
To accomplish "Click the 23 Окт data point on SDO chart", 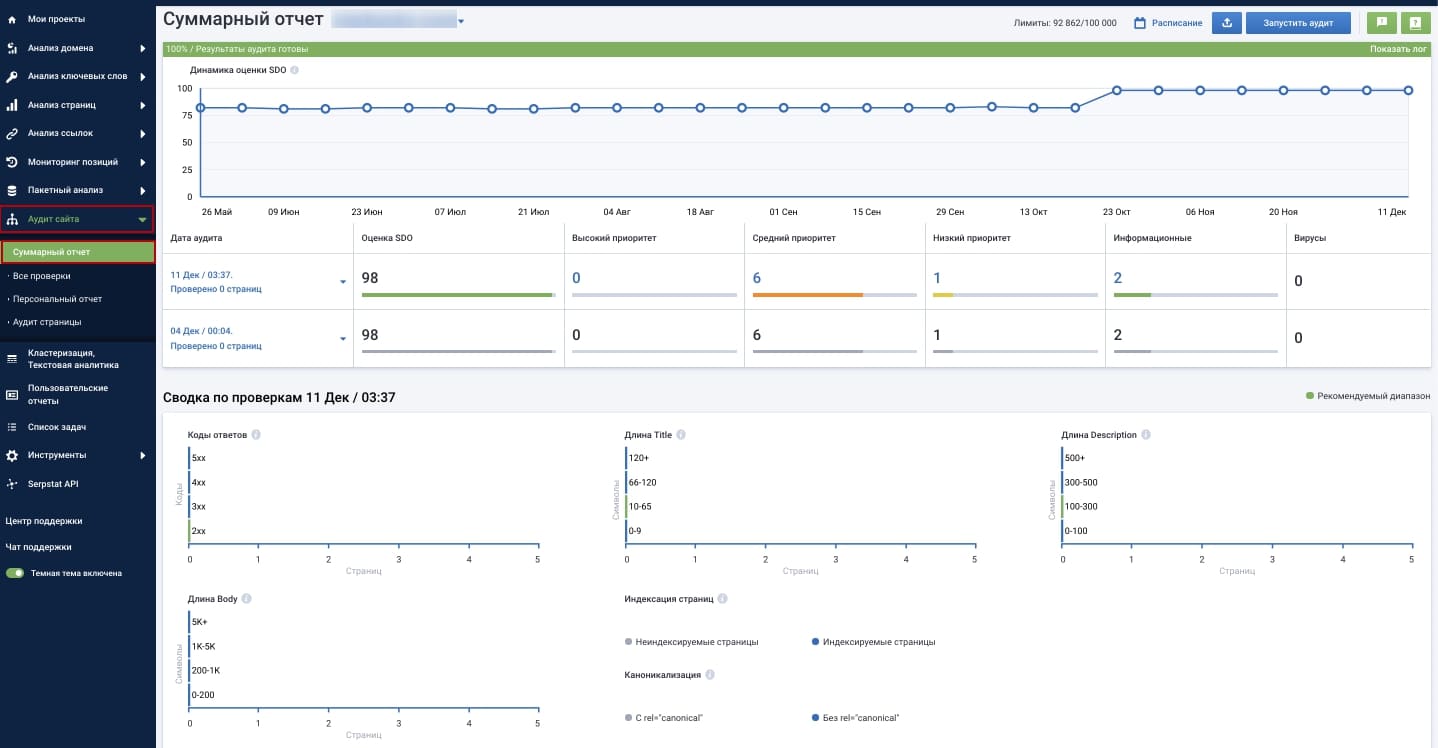I will pos(1116,90).
